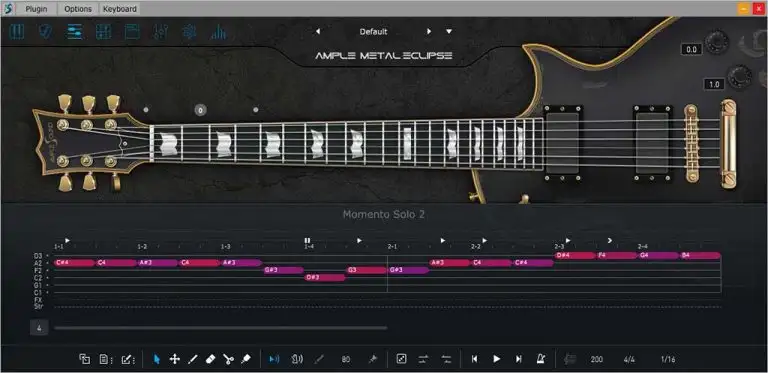Screen dimensions: 768x373
Task: Select the D#3 note in the riff editor
Action: (325, 278)
